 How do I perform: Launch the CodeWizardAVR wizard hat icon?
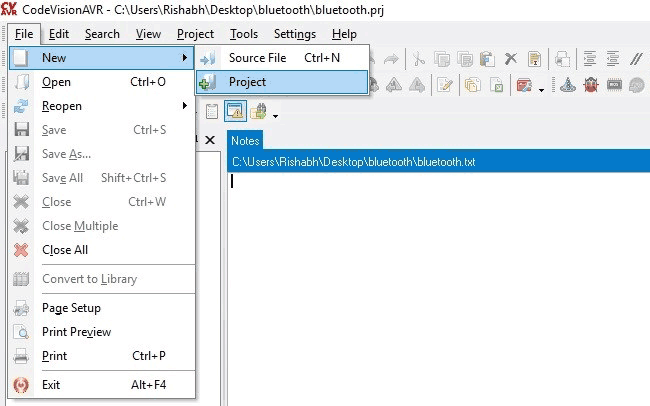click(x=567, y=86)
